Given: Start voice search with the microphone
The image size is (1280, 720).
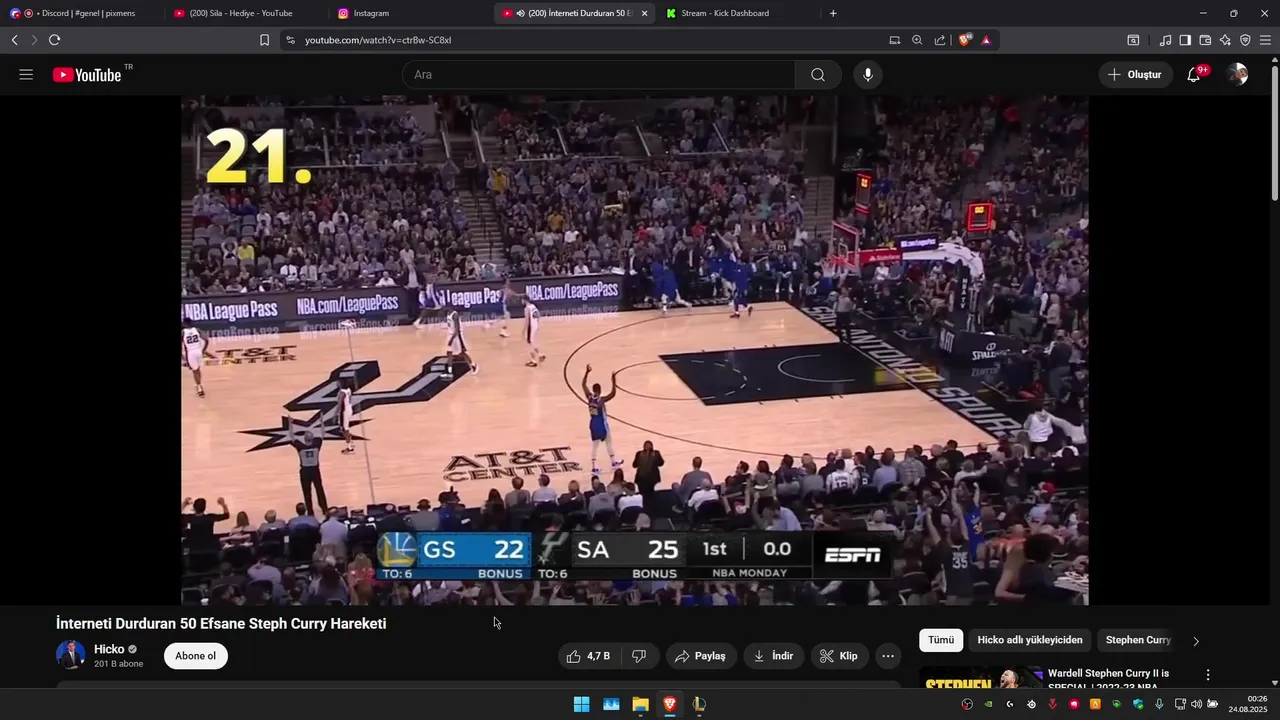Looking at the screenshot, I should click(x=867, y=75).
